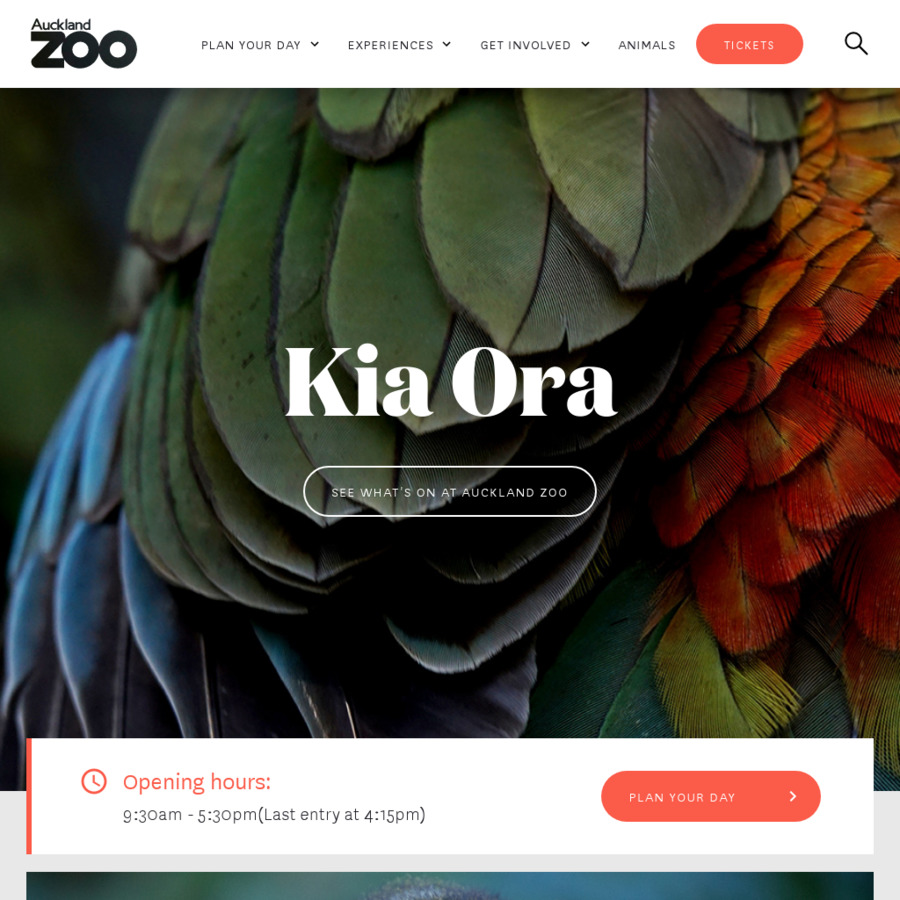Click the orange Tickets button
900x900 pixels.
749,44
